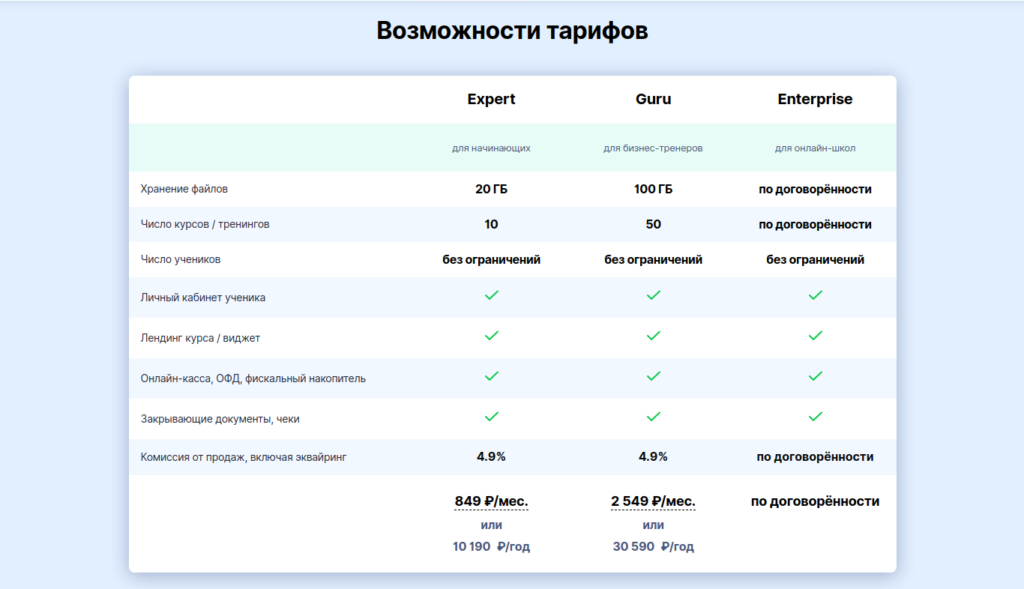Click Expert checkmark for Закрывающие документы, чеки
1024x589 pixels.
pyautogui.click(x=491, y=416)
